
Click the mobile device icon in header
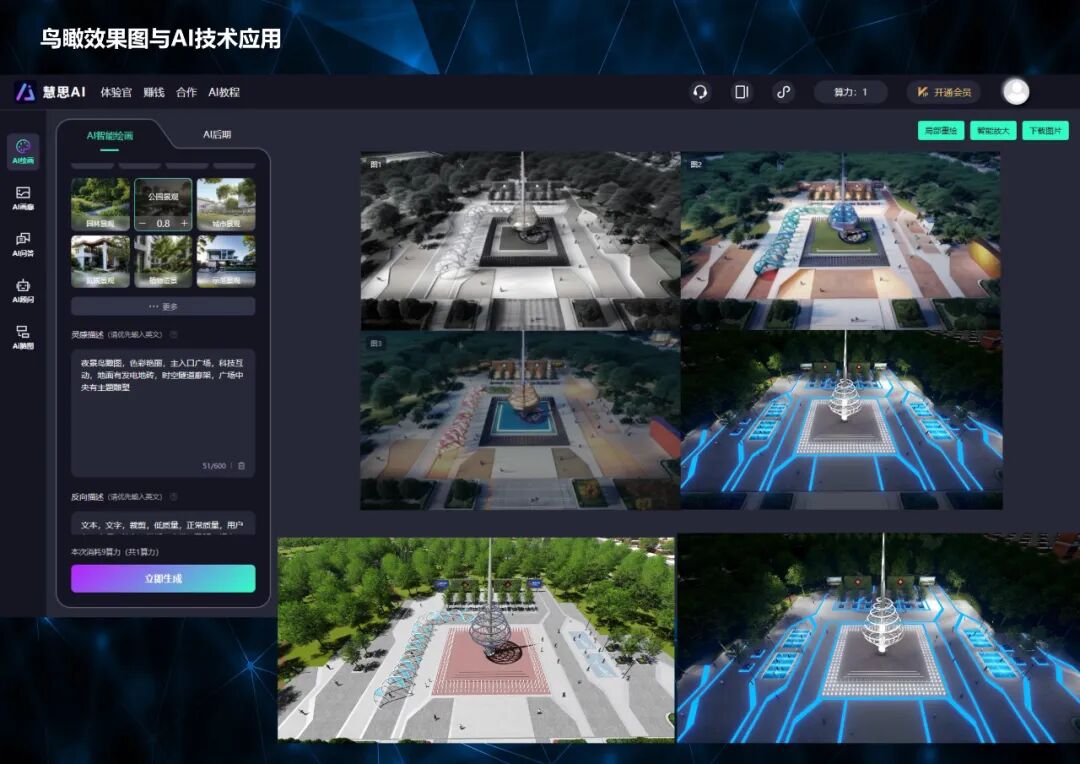click(741, 92)
